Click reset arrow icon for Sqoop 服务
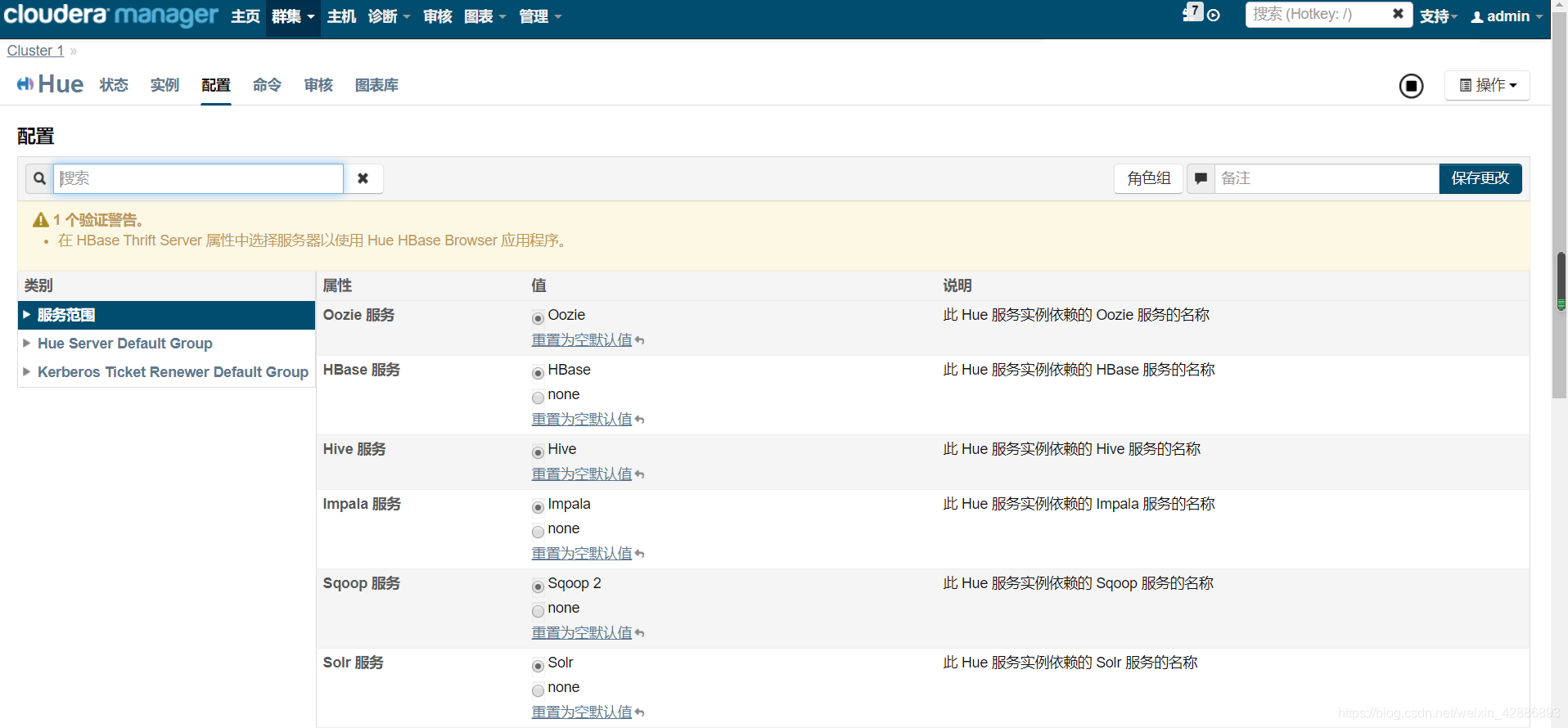This screenshot has width=1568, height=728. tap(640, 633)
